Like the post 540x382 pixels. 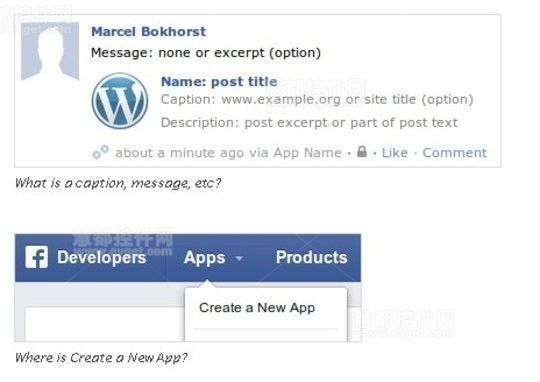click(395, 153)
